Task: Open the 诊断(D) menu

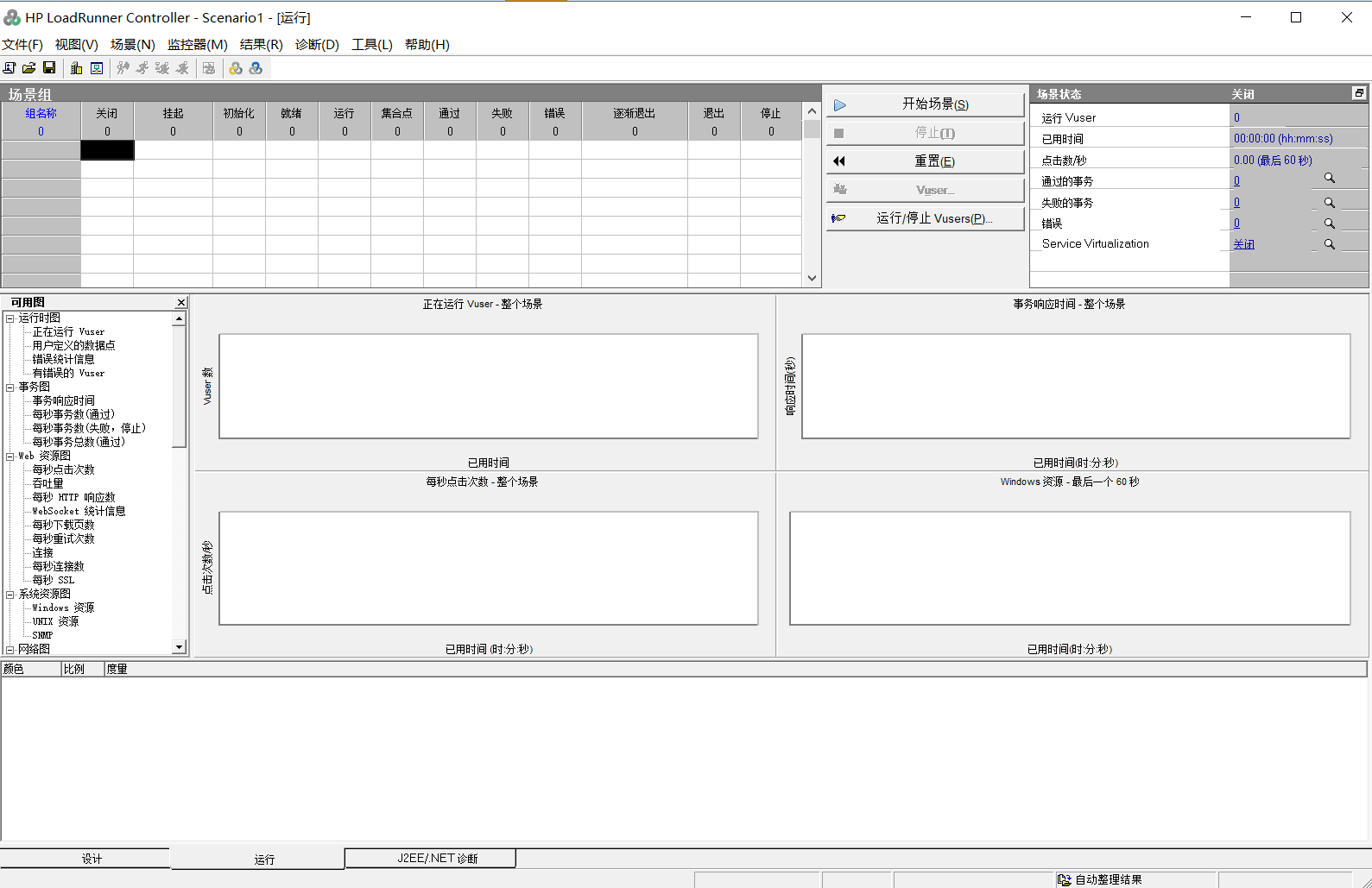Action: click(317, 45)
